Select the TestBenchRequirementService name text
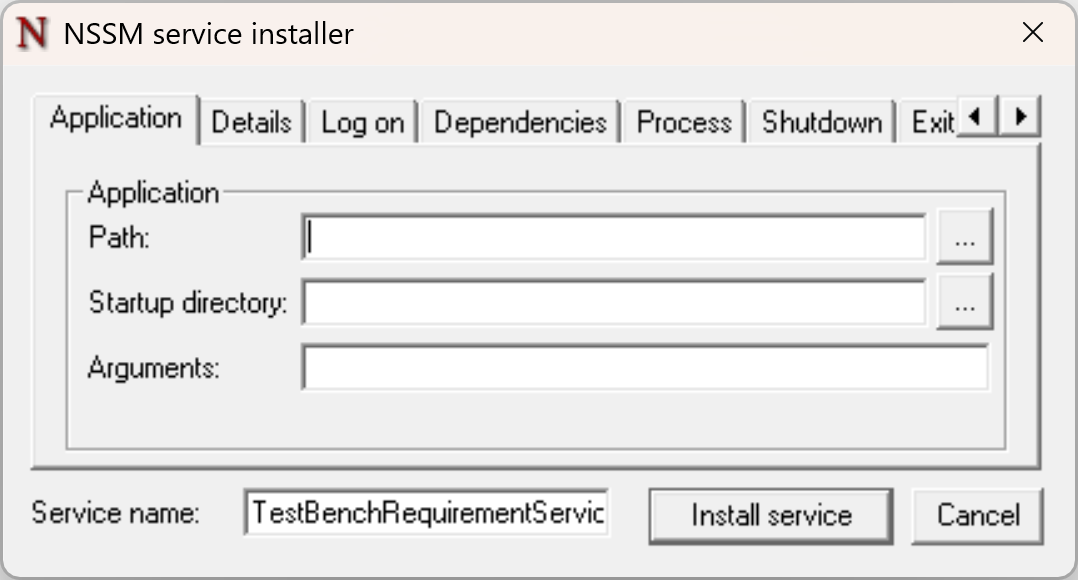 pos(425,513)
